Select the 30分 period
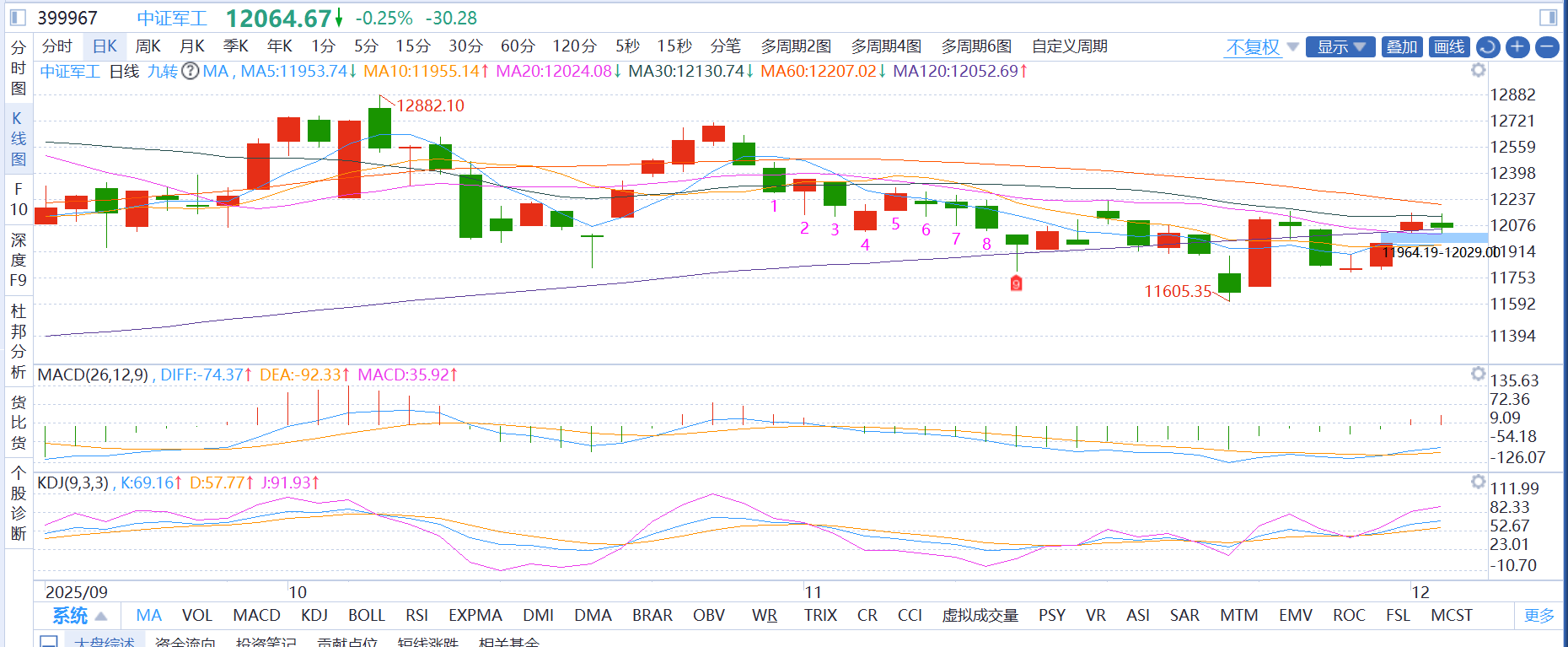Viewport: 1568px width, 647px height. 465,46
